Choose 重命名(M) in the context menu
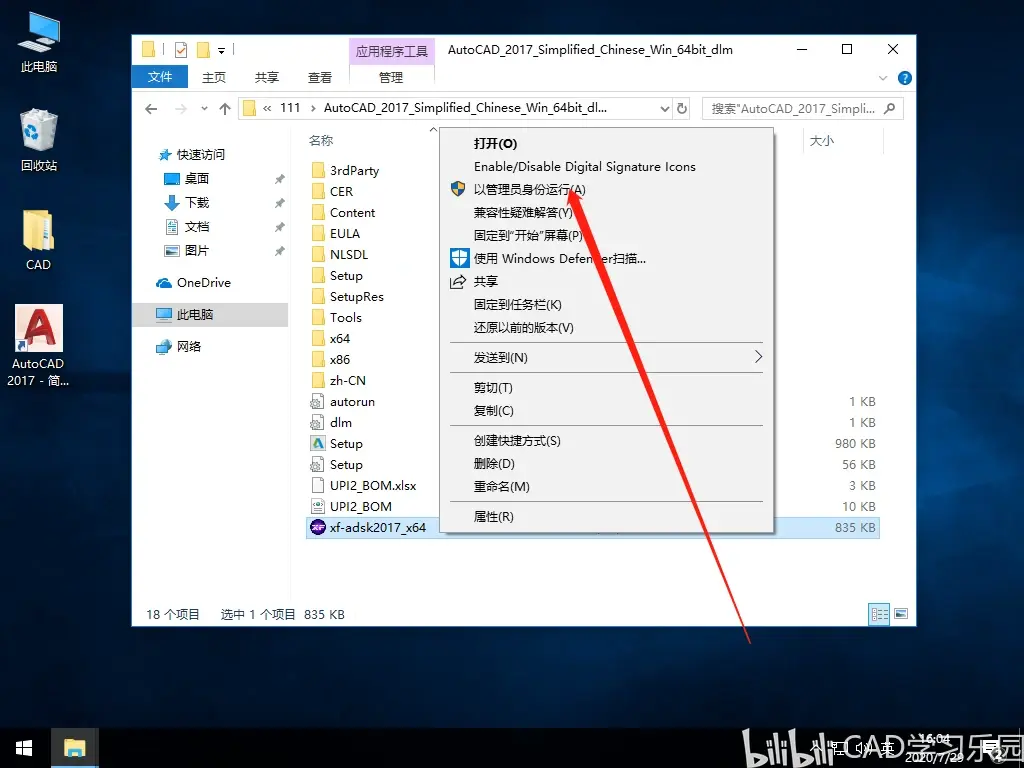 coord(502,487)
